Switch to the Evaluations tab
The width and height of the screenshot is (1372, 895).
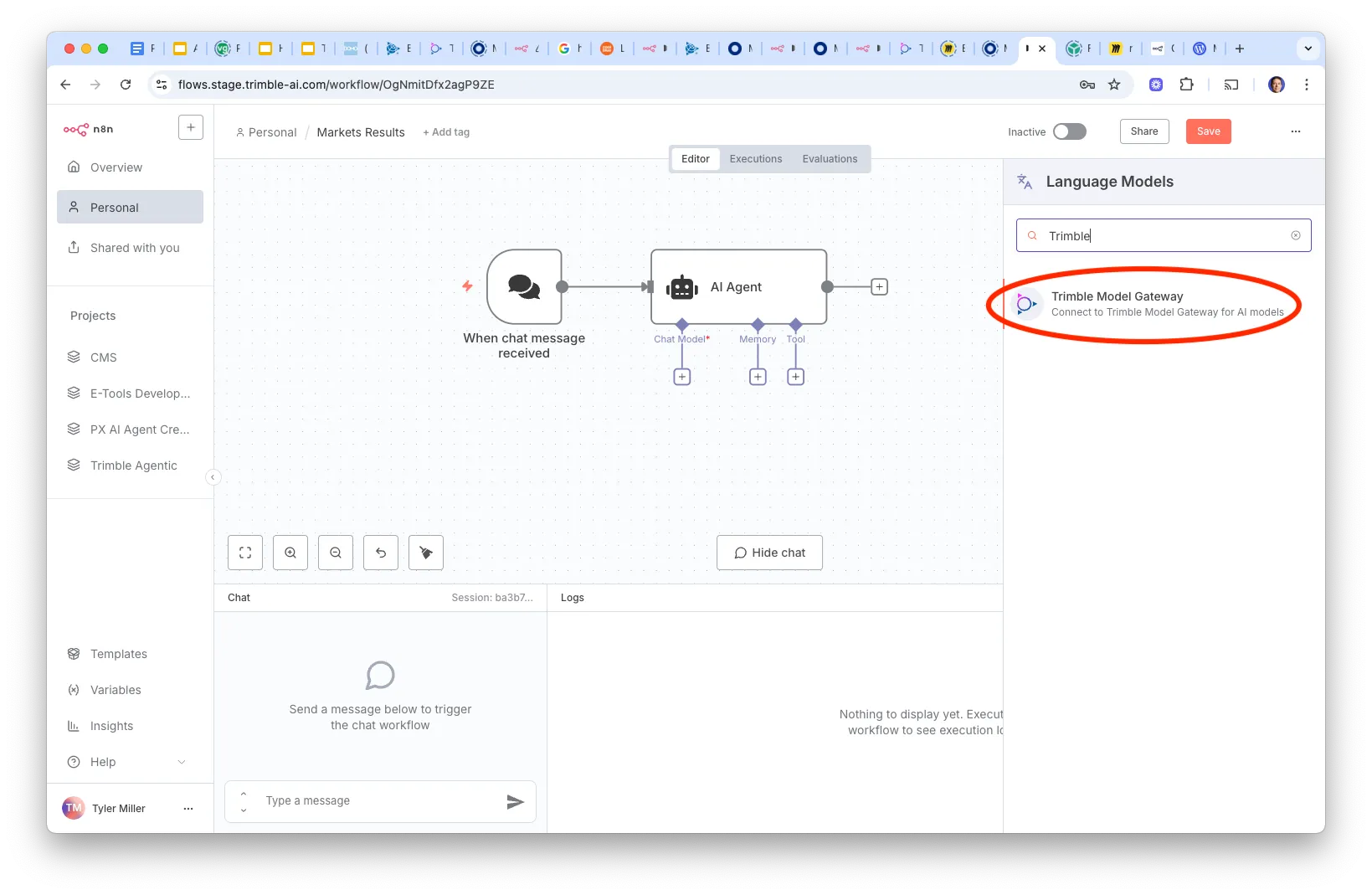830,159
